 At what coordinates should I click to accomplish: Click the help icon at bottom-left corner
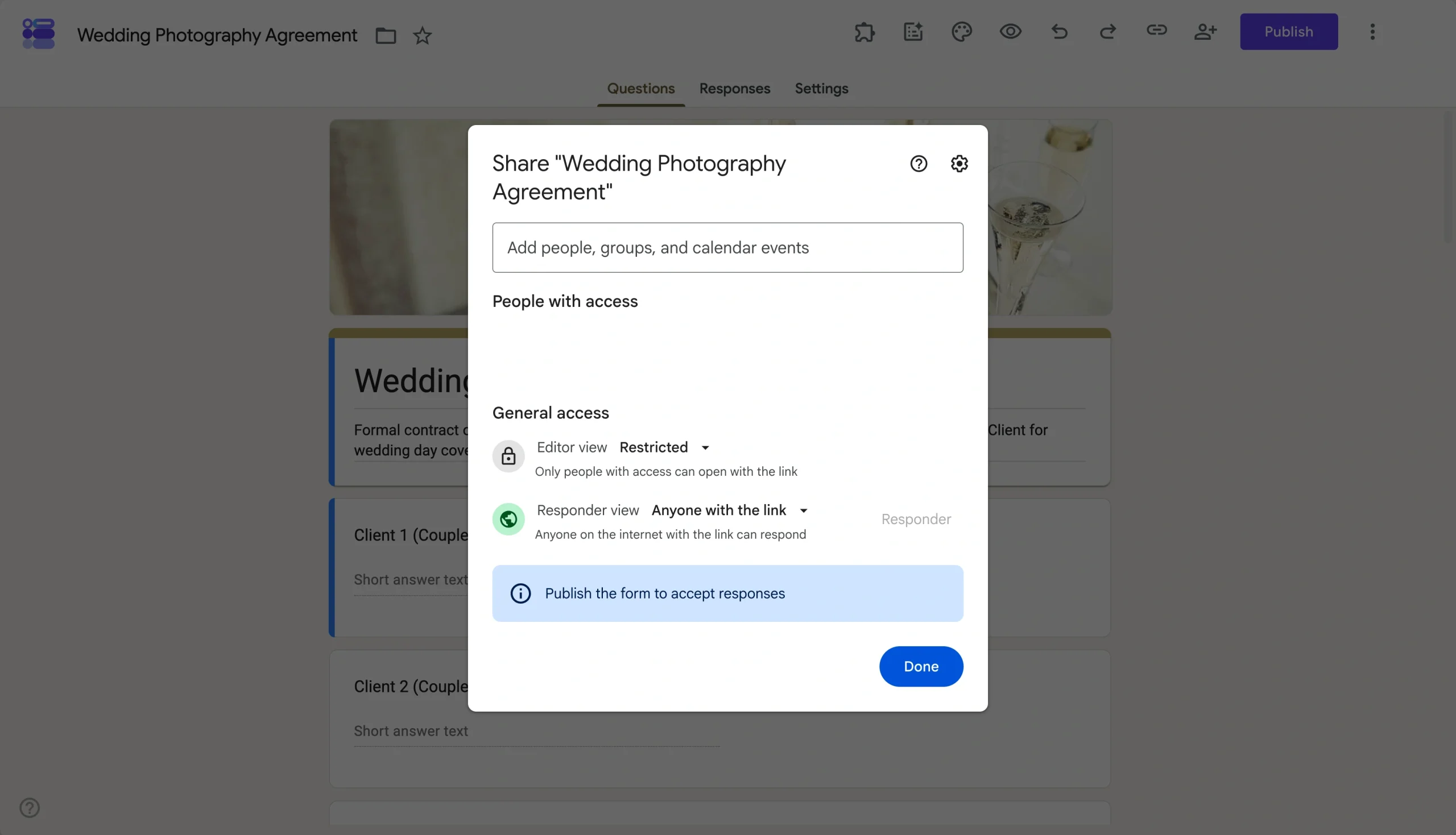[x=29, y=808]
